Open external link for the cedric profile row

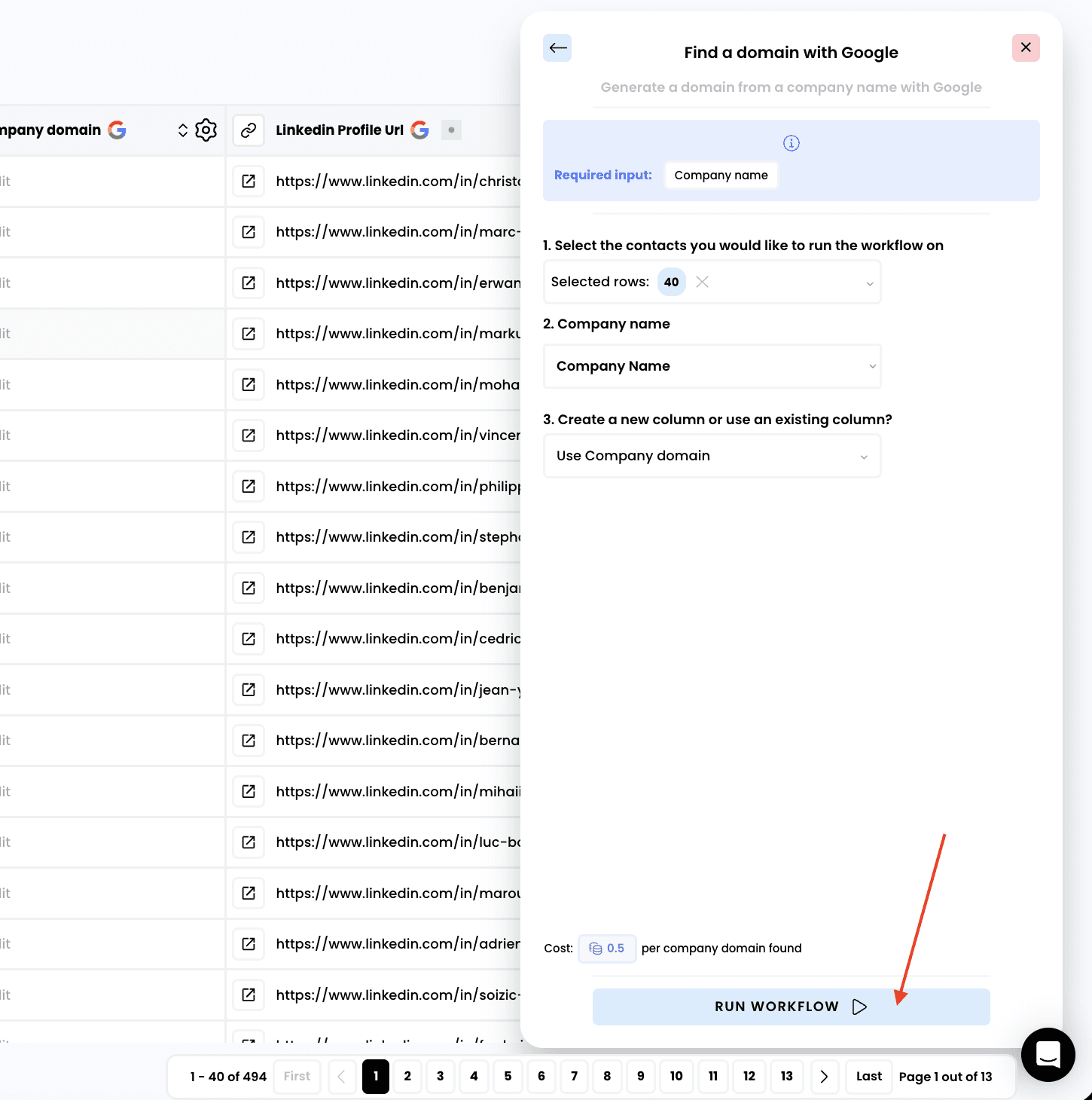(x=249, y=639)
